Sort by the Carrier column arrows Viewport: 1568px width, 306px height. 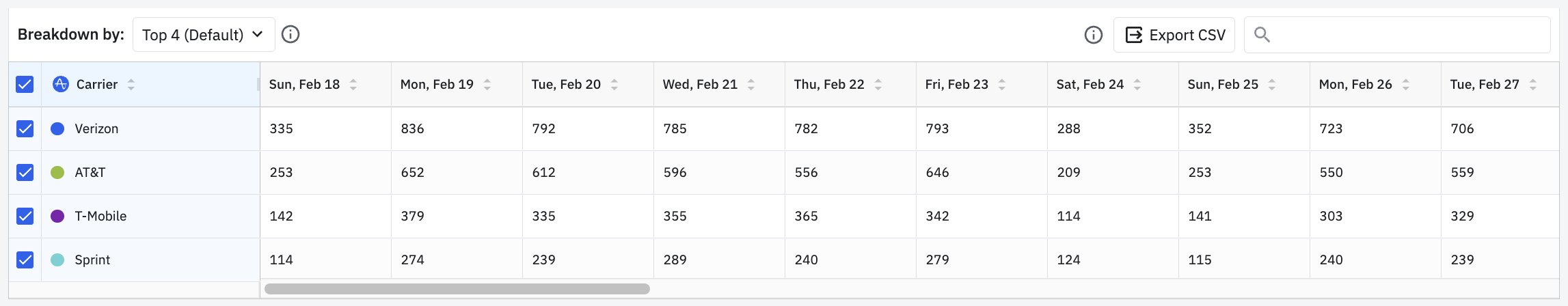[x=131, y=85]
